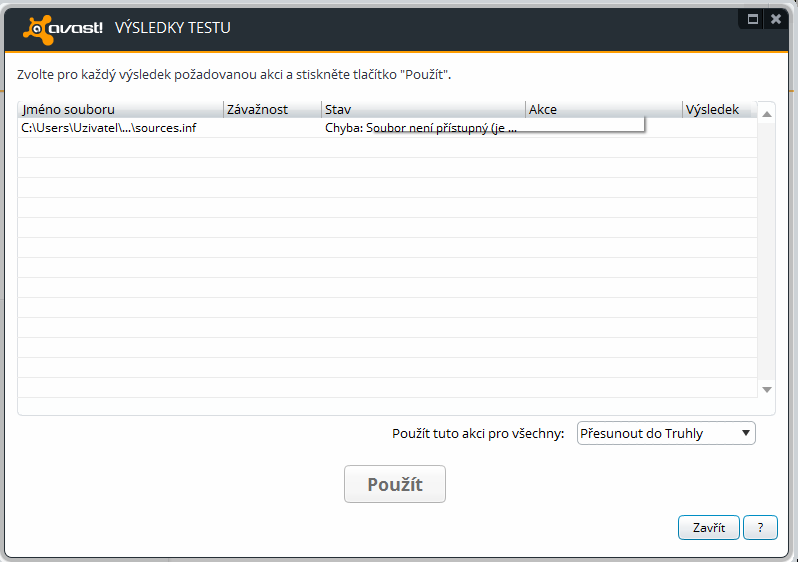
Task: Click the avast! logo icon
Action: pyautogui.click(x=62, y=27)
